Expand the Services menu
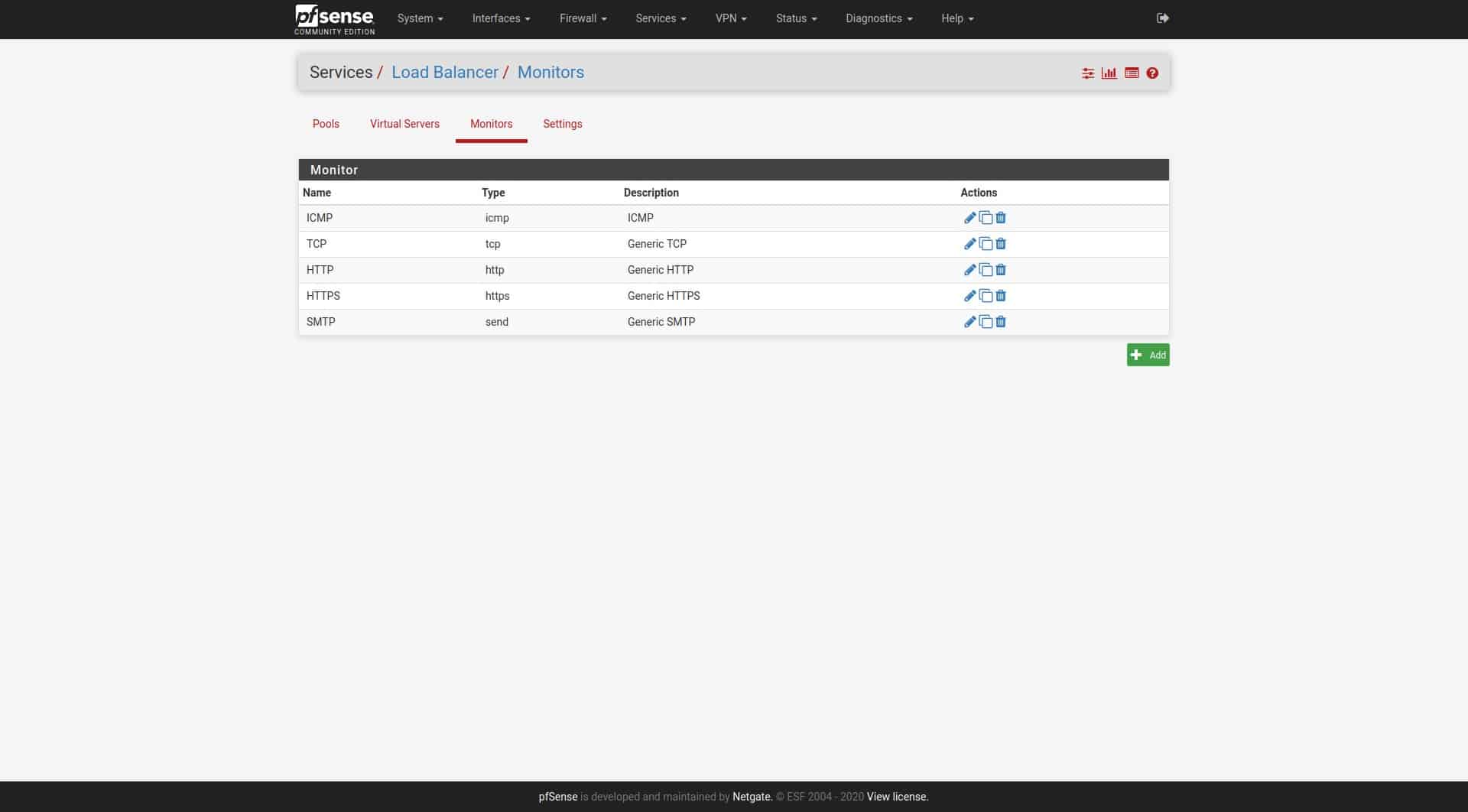This screenshot has height=812, width=1468. pos(661,18)
